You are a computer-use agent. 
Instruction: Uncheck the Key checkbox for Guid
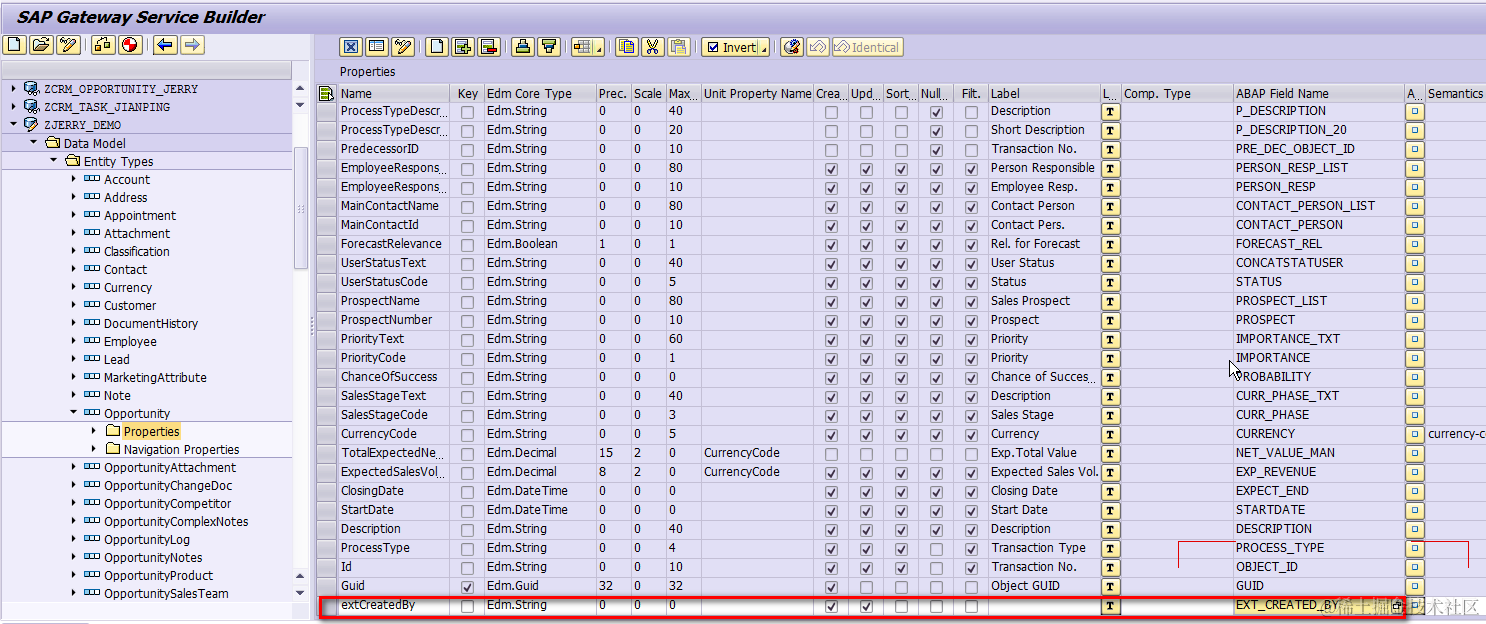467,586
